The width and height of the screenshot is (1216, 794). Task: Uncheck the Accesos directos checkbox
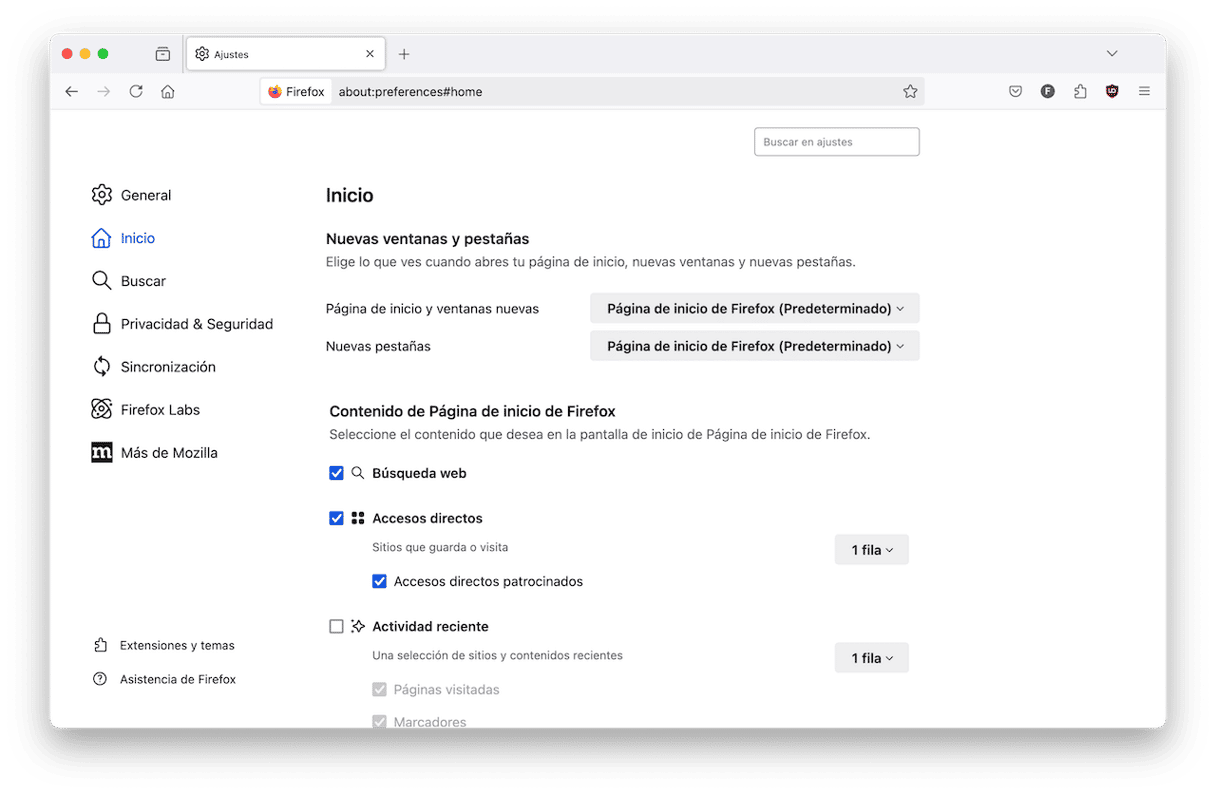click(x=336, y=518)
